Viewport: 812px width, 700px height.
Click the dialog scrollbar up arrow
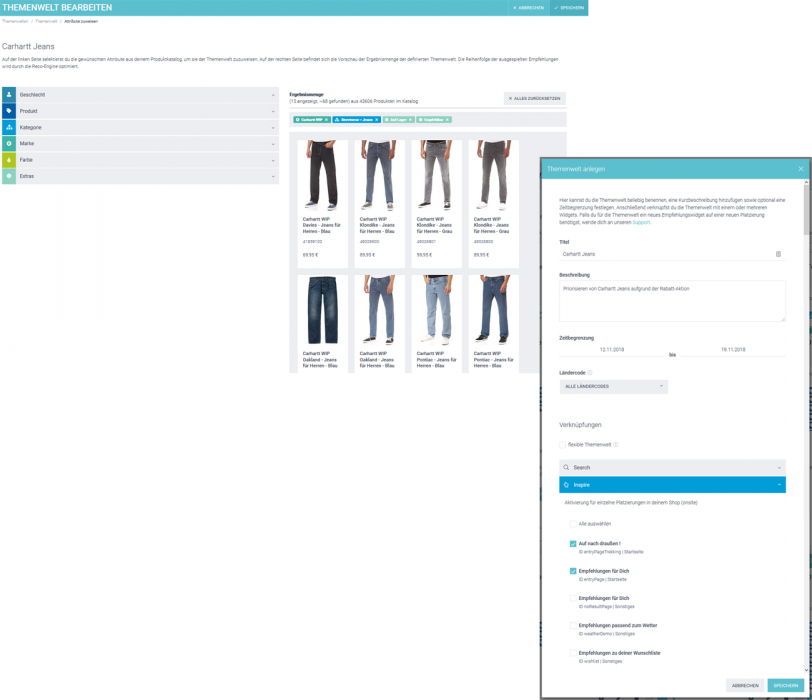[x=806, y=182]
